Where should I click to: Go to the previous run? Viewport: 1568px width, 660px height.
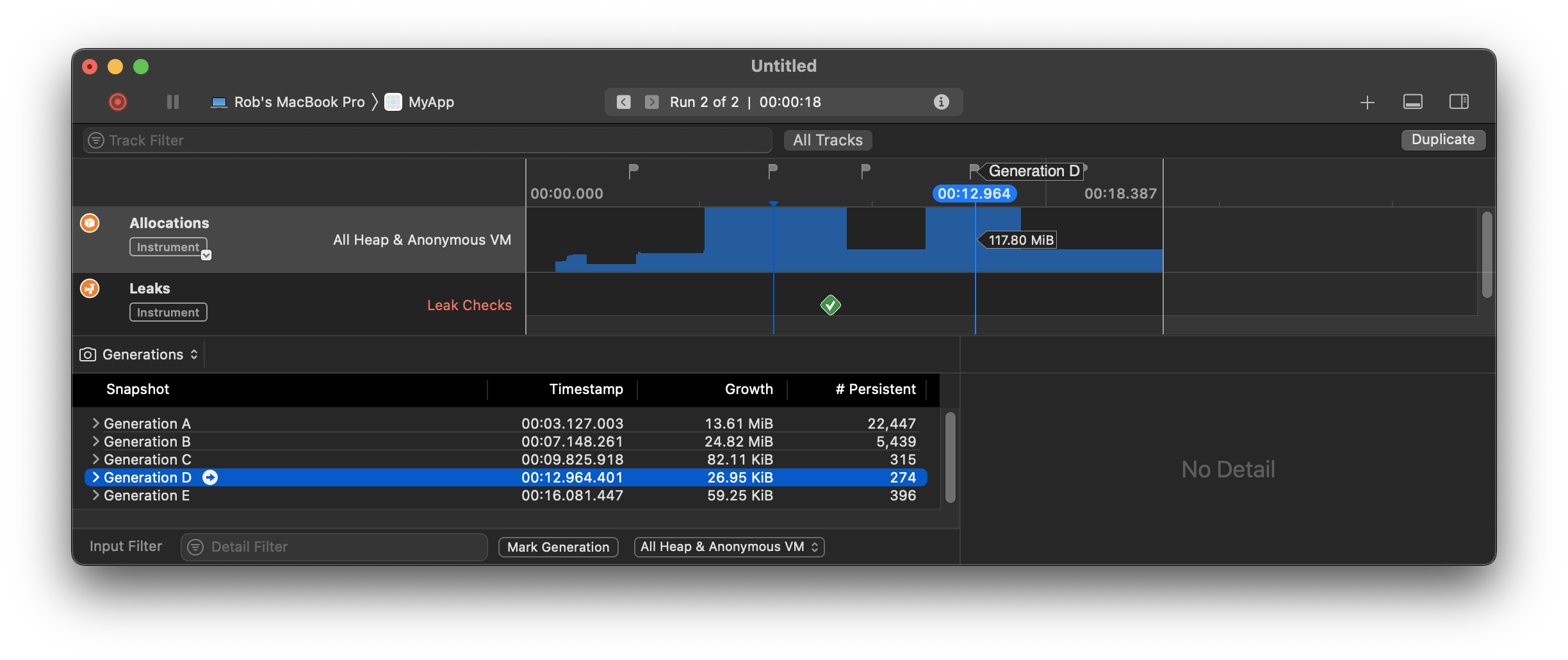pyautogui.click(x=624, y=102)
